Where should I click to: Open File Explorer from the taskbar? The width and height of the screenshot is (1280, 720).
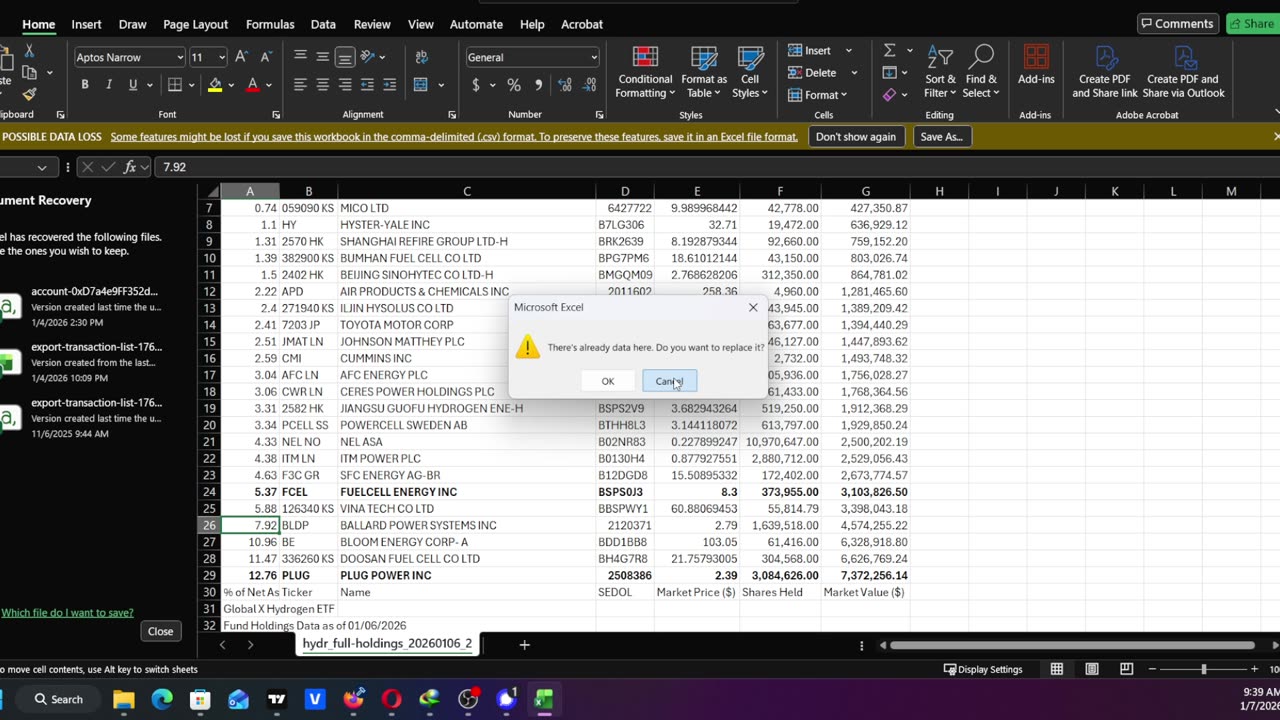pos(123,699)
